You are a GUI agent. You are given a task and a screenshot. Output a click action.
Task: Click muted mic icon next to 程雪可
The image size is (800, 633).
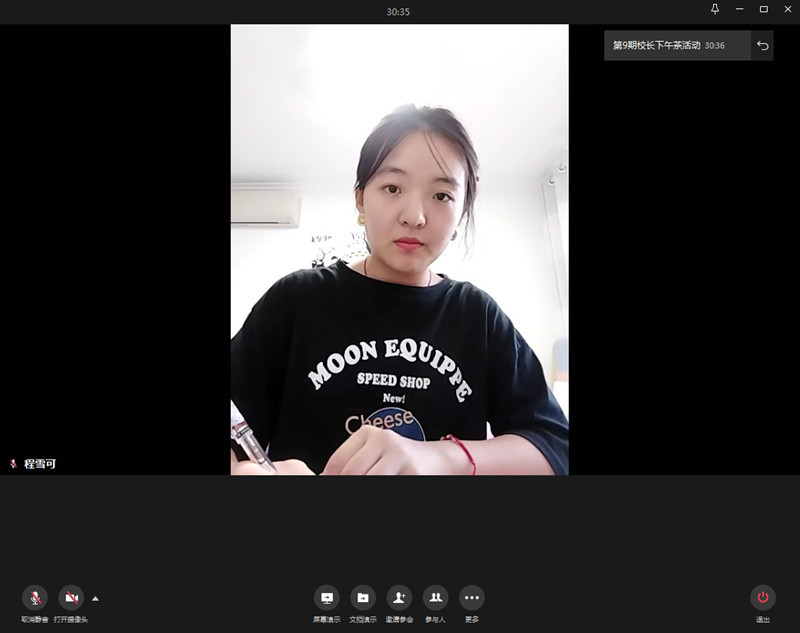click(13, 464)
